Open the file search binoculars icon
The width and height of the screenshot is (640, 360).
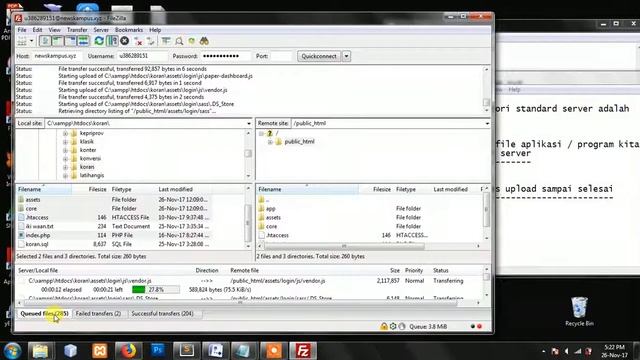[x=204, y=41]
